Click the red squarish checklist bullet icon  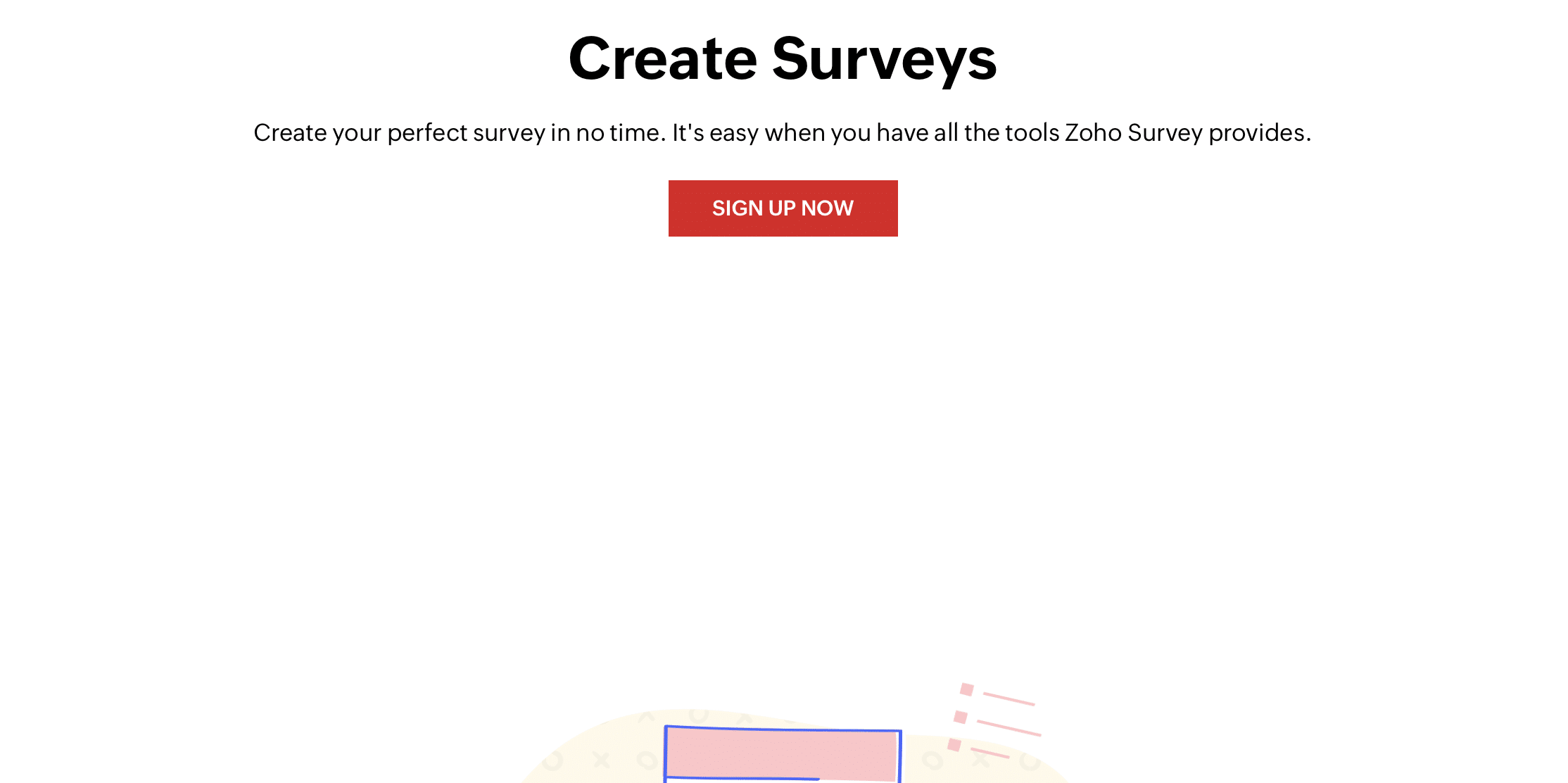968,688
